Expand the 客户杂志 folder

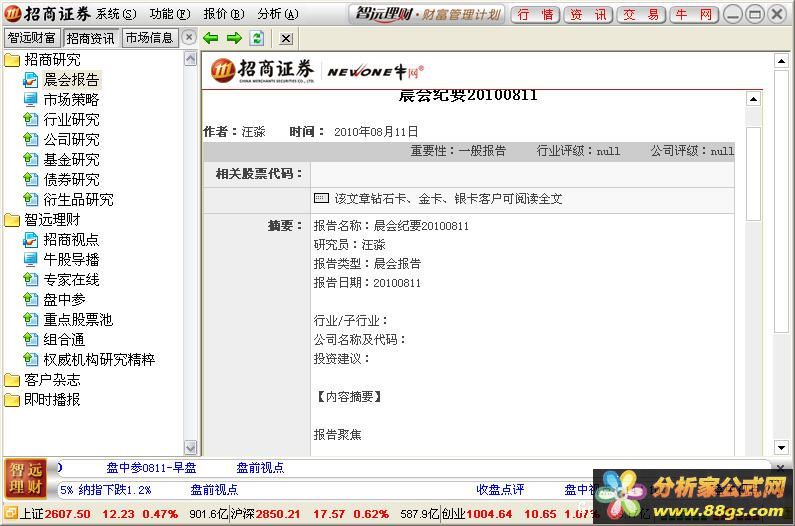coord(12,380)
